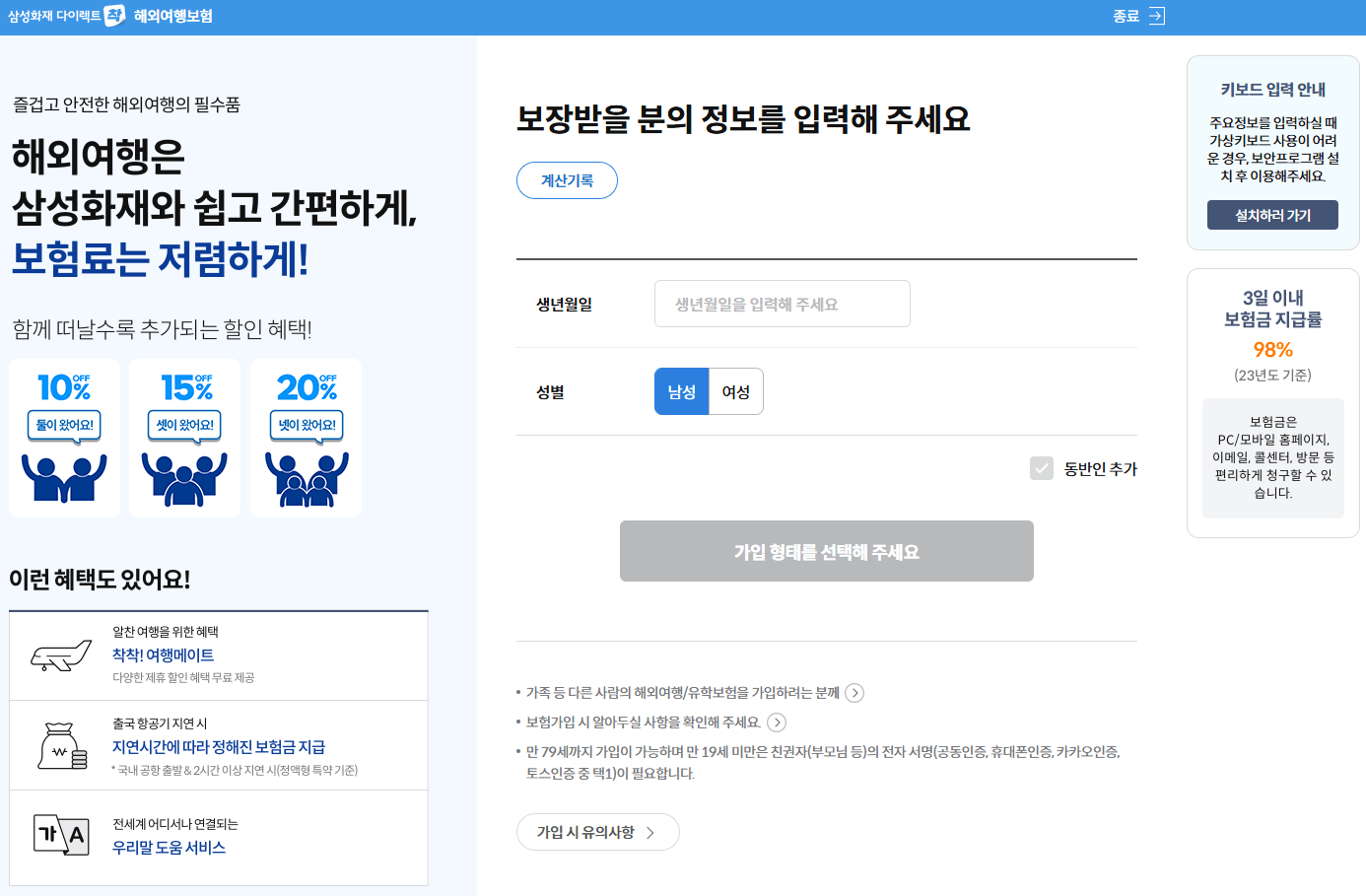Image resolution: width=1366 pixels, height=896 pixels.
Task: Open 착착! 여행메이트 link
Action: coord(163,655)
